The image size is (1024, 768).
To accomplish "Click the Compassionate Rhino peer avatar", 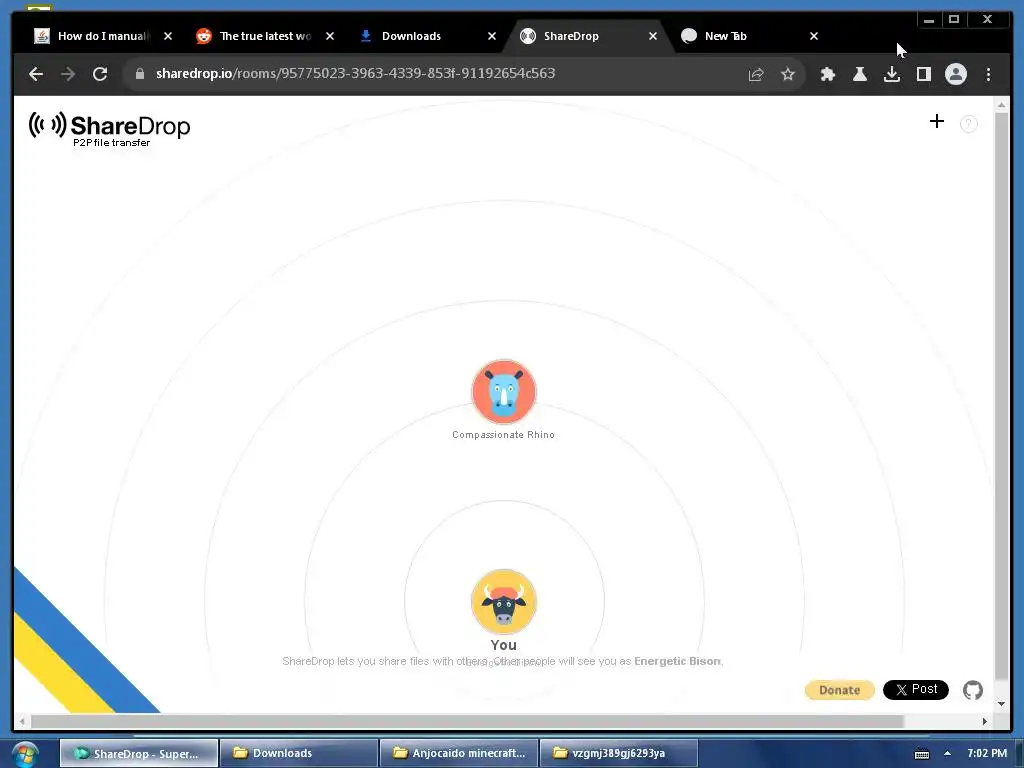I will coord(504,392).
